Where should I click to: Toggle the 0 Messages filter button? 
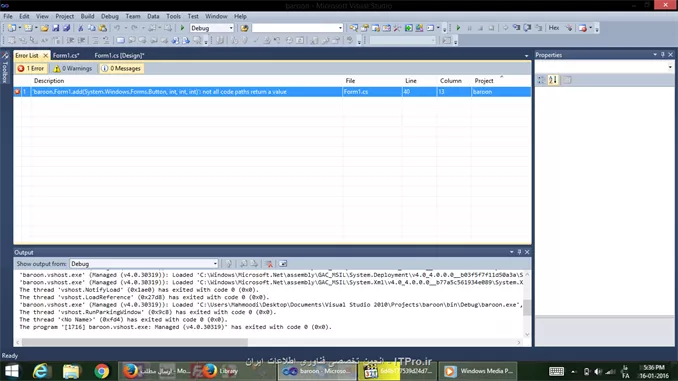click(122, 68)
